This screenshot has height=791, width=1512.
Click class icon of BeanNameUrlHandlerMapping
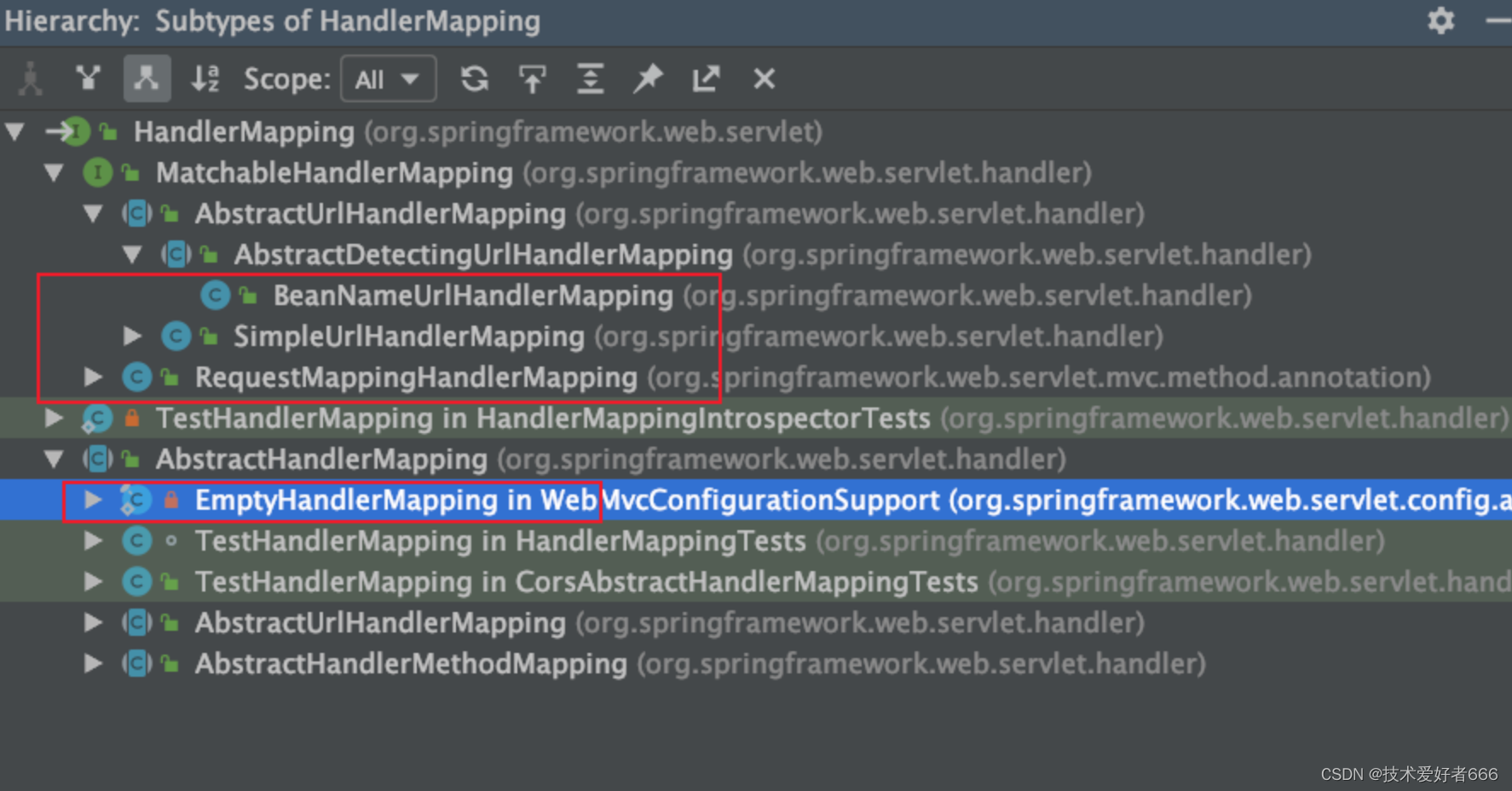coord(215,296)
